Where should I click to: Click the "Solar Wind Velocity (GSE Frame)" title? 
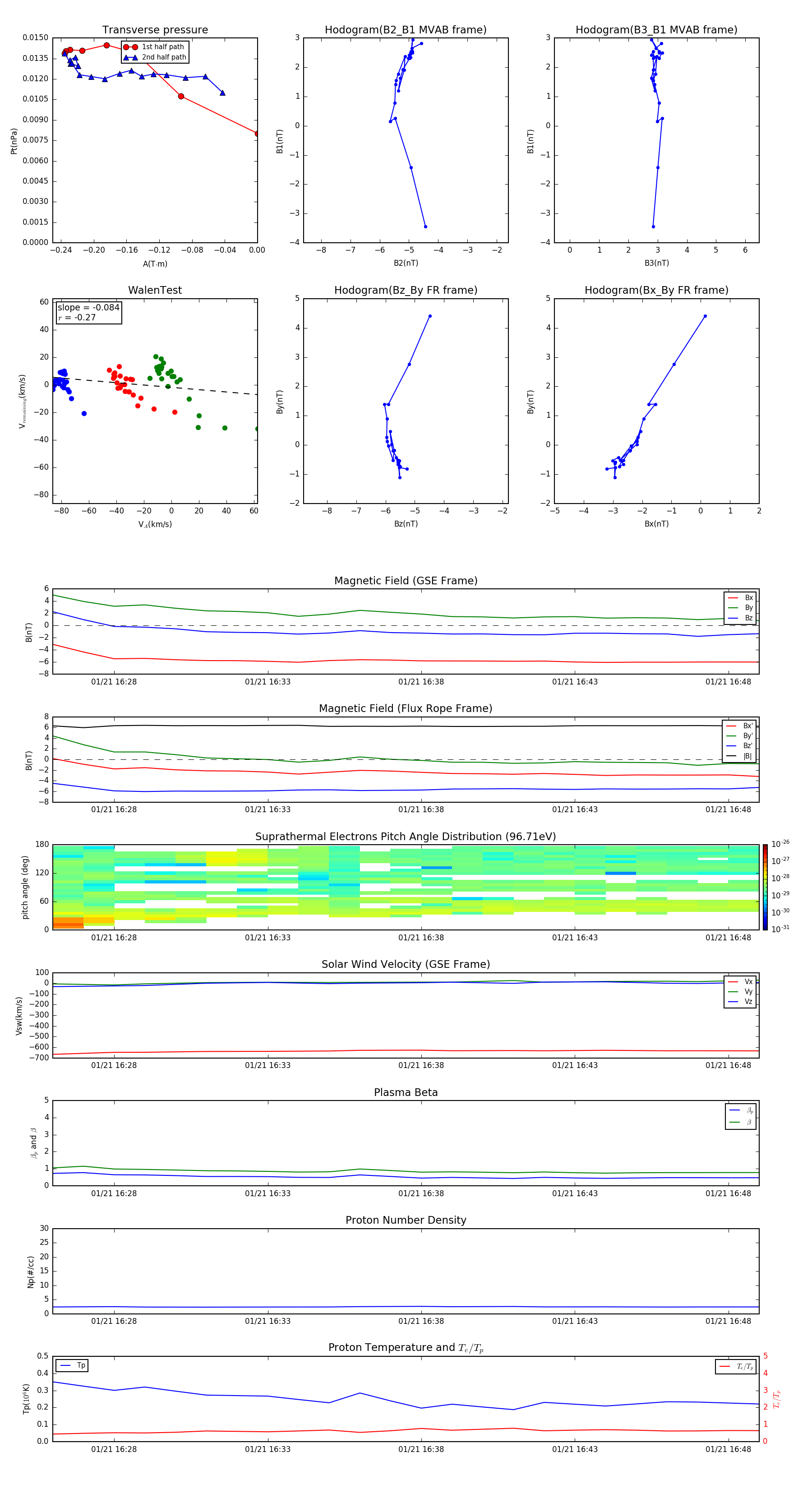pos(406,965)
